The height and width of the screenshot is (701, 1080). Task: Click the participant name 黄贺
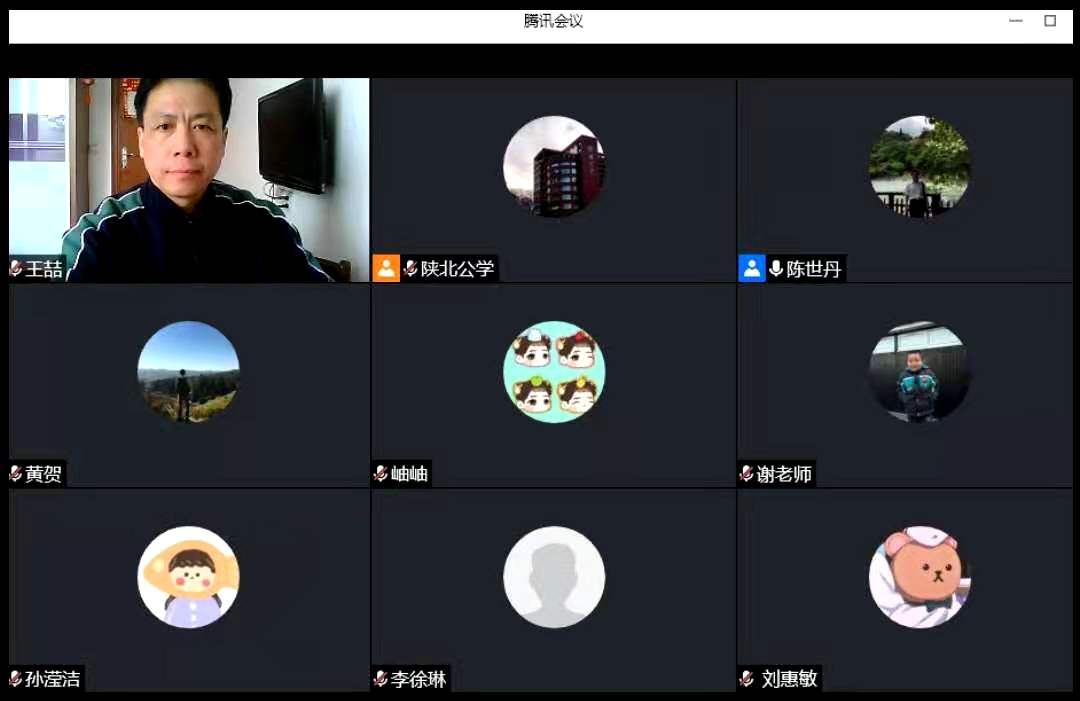(x=43, y=474)
